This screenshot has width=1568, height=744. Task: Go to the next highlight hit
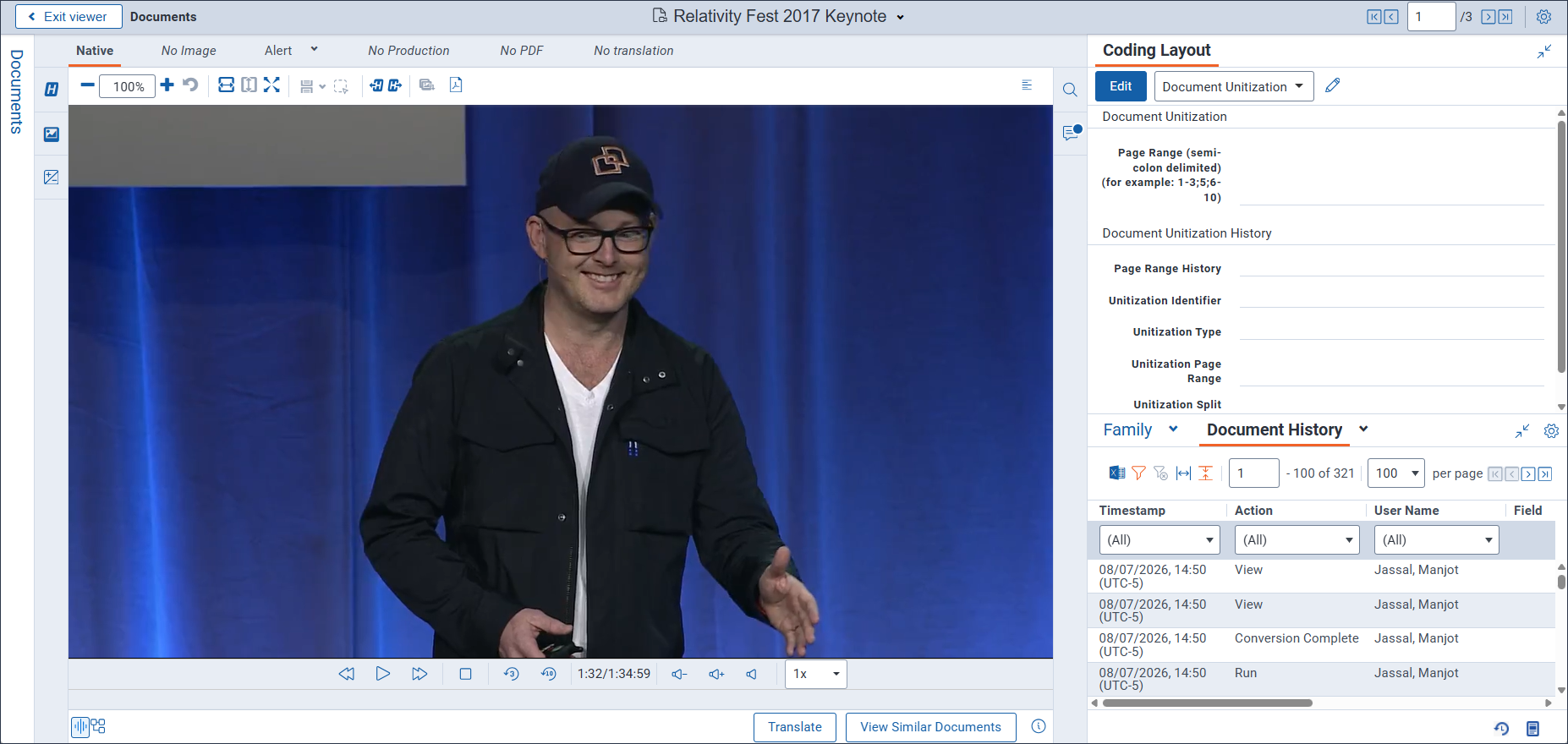pos(395,85)
